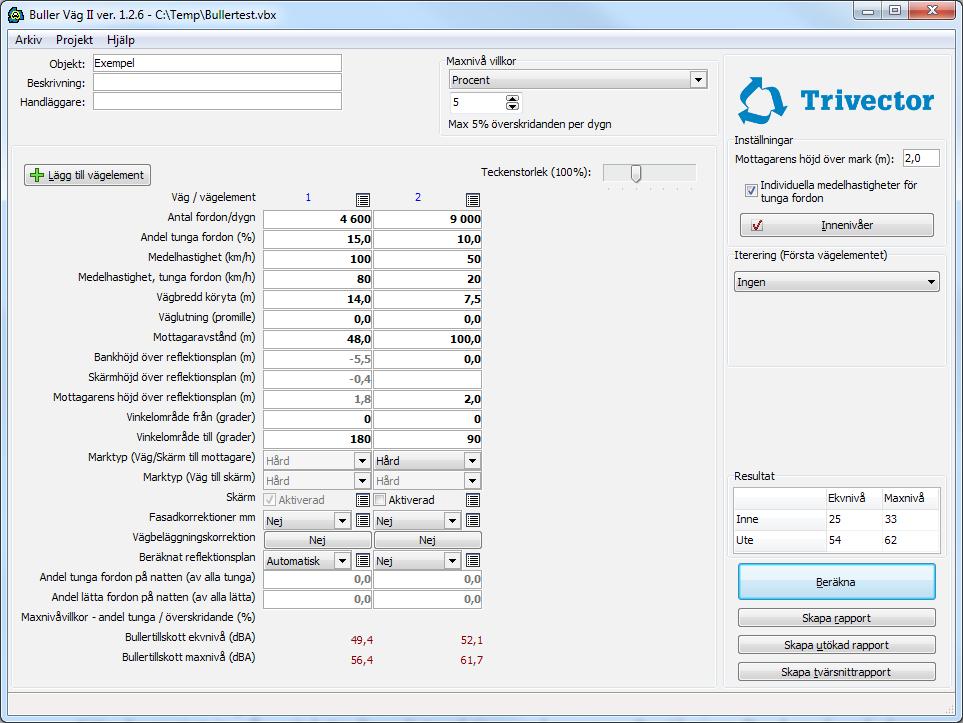The image size is (963, 723).
Task: Click the Trivector logo
Action: 836,100
